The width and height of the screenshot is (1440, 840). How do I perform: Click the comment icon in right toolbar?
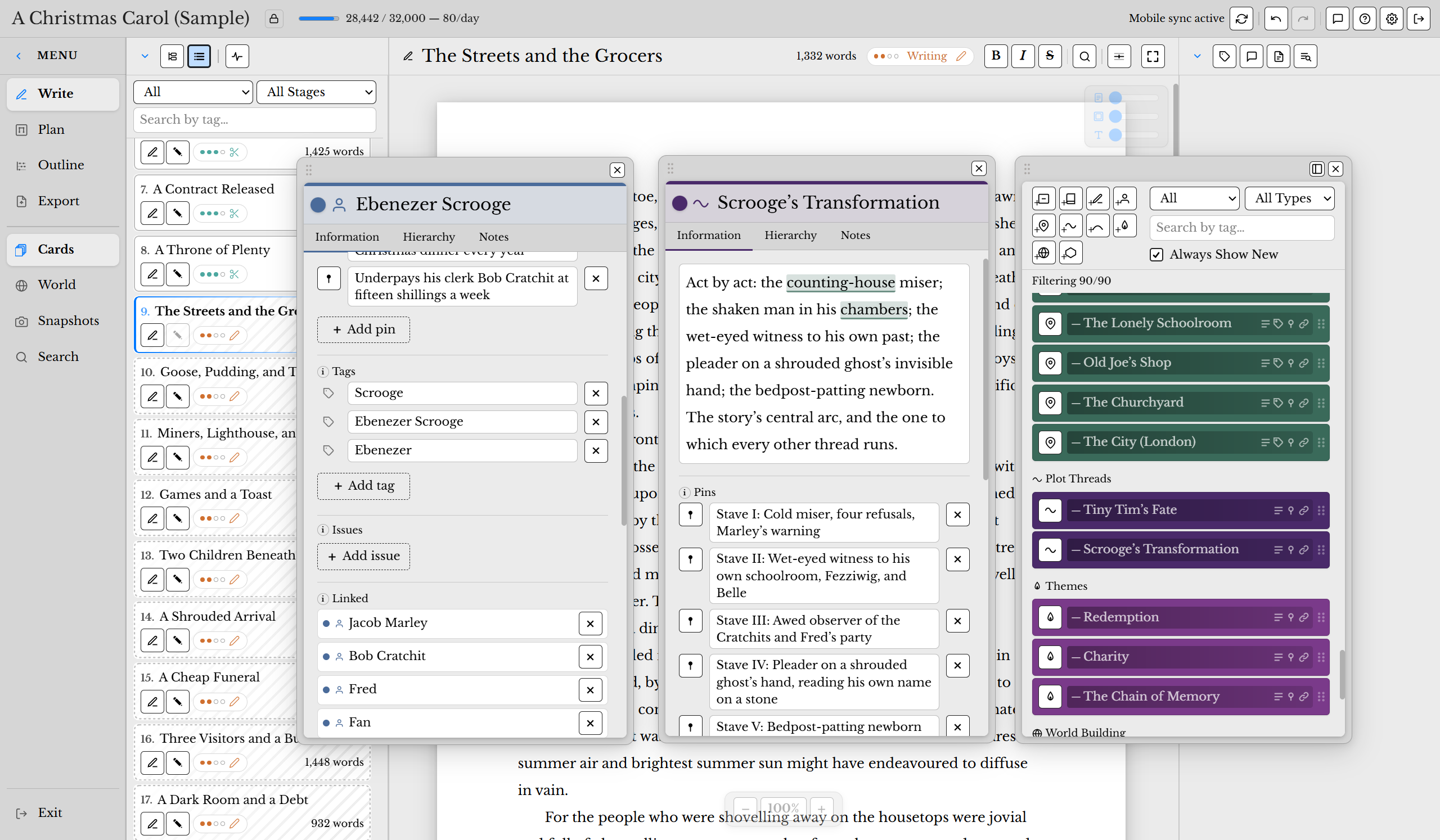1252,56
